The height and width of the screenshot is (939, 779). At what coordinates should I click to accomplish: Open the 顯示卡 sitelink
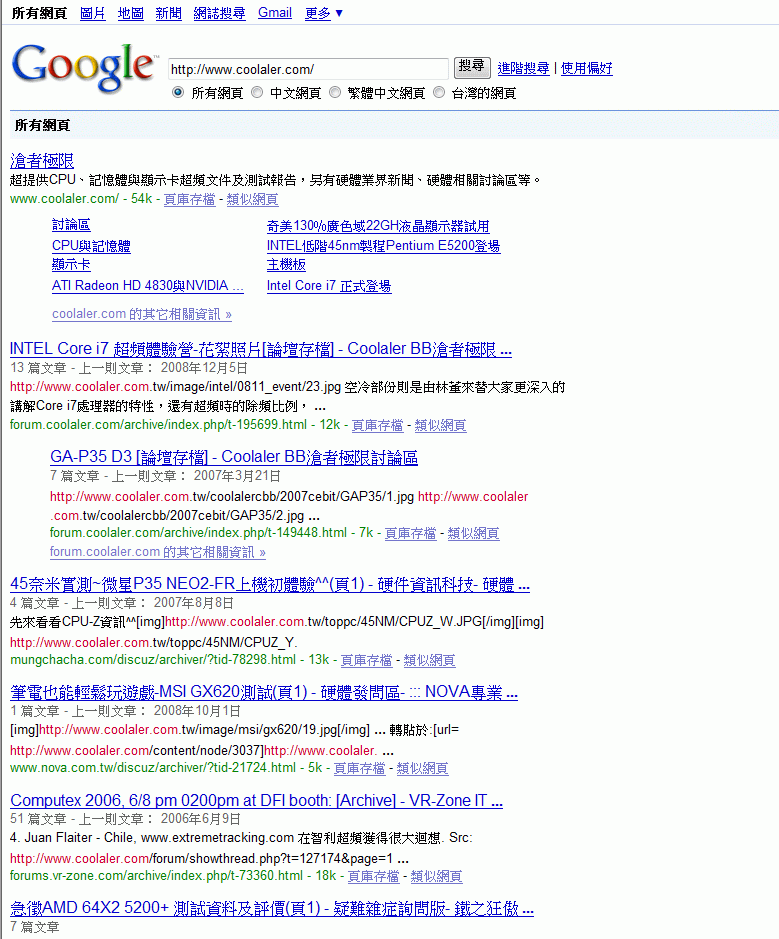pyautogui.click(x=71, y=265)
